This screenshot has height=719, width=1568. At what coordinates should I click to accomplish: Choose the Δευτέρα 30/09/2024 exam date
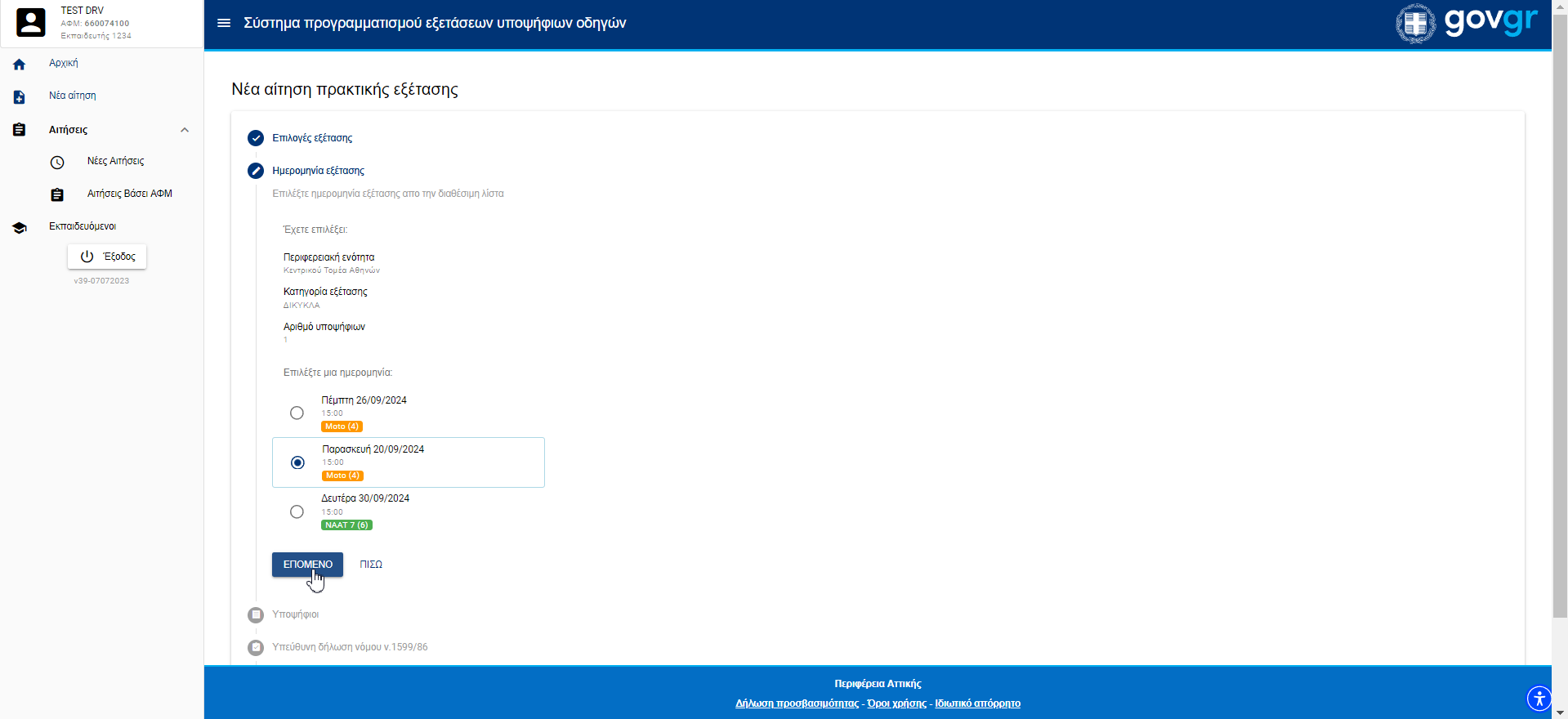coord(297,512)
